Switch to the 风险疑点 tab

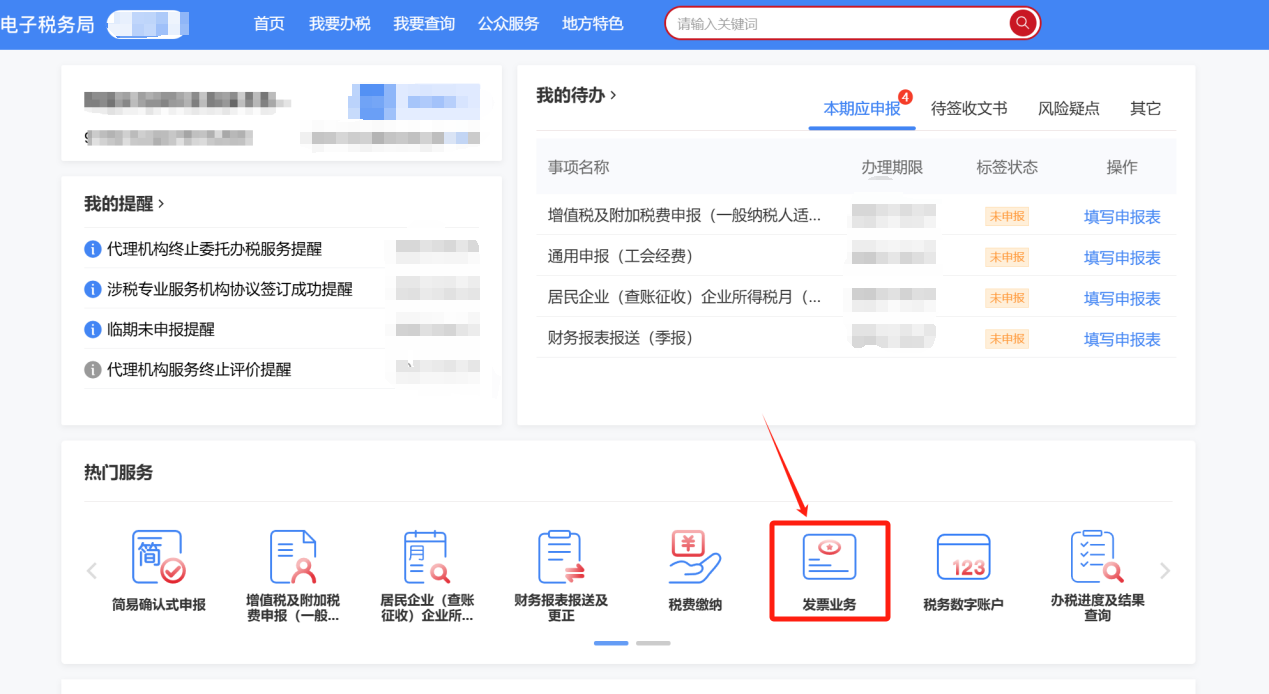1068,109
